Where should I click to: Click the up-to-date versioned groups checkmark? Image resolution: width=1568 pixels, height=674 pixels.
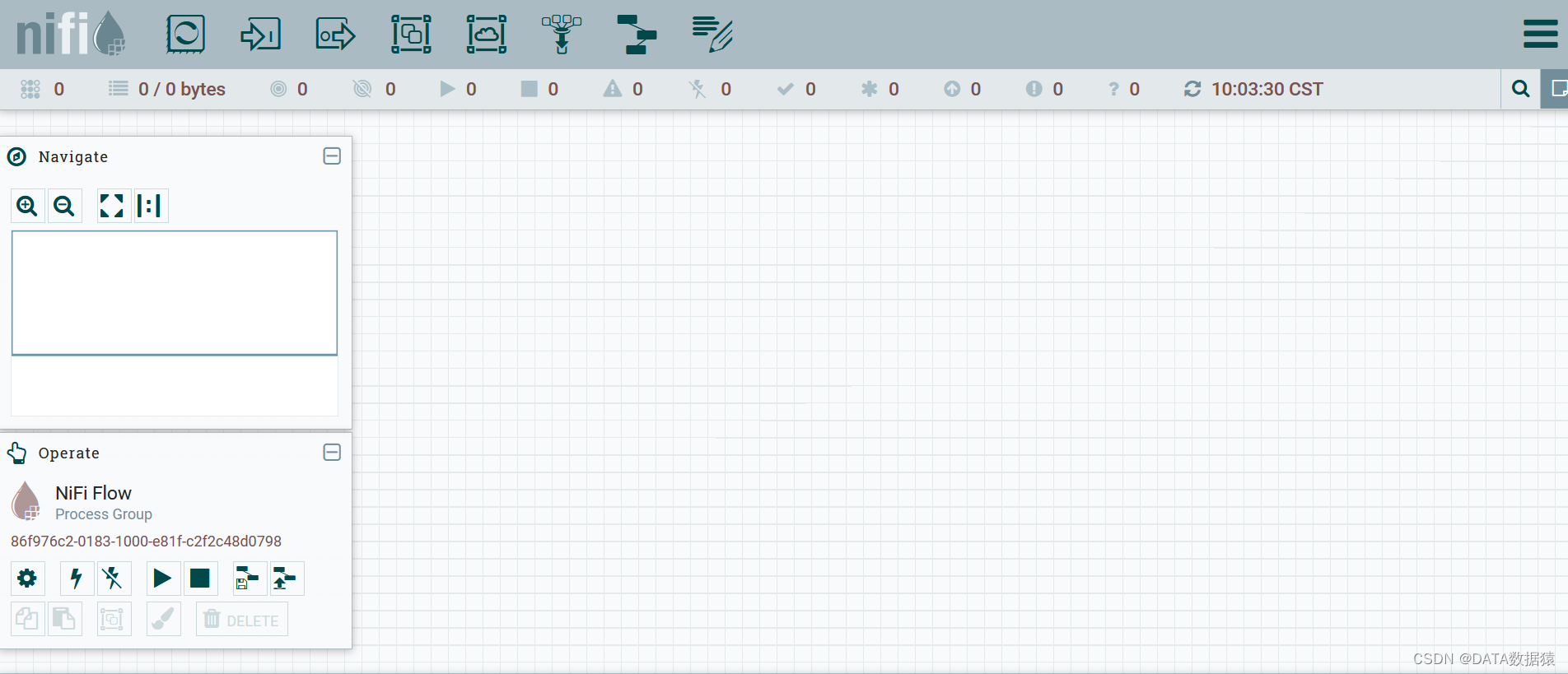point(786,89)
